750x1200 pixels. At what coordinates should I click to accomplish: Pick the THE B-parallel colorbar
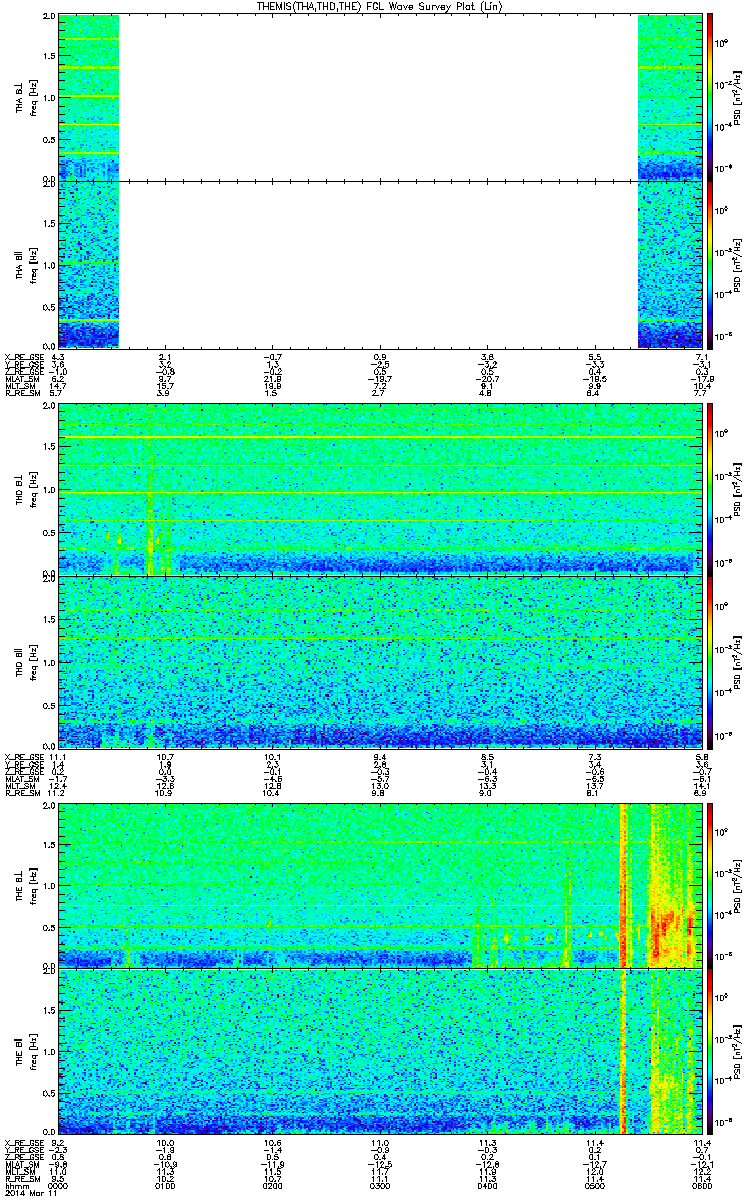pyautogui.click(x=710, y=1051)
